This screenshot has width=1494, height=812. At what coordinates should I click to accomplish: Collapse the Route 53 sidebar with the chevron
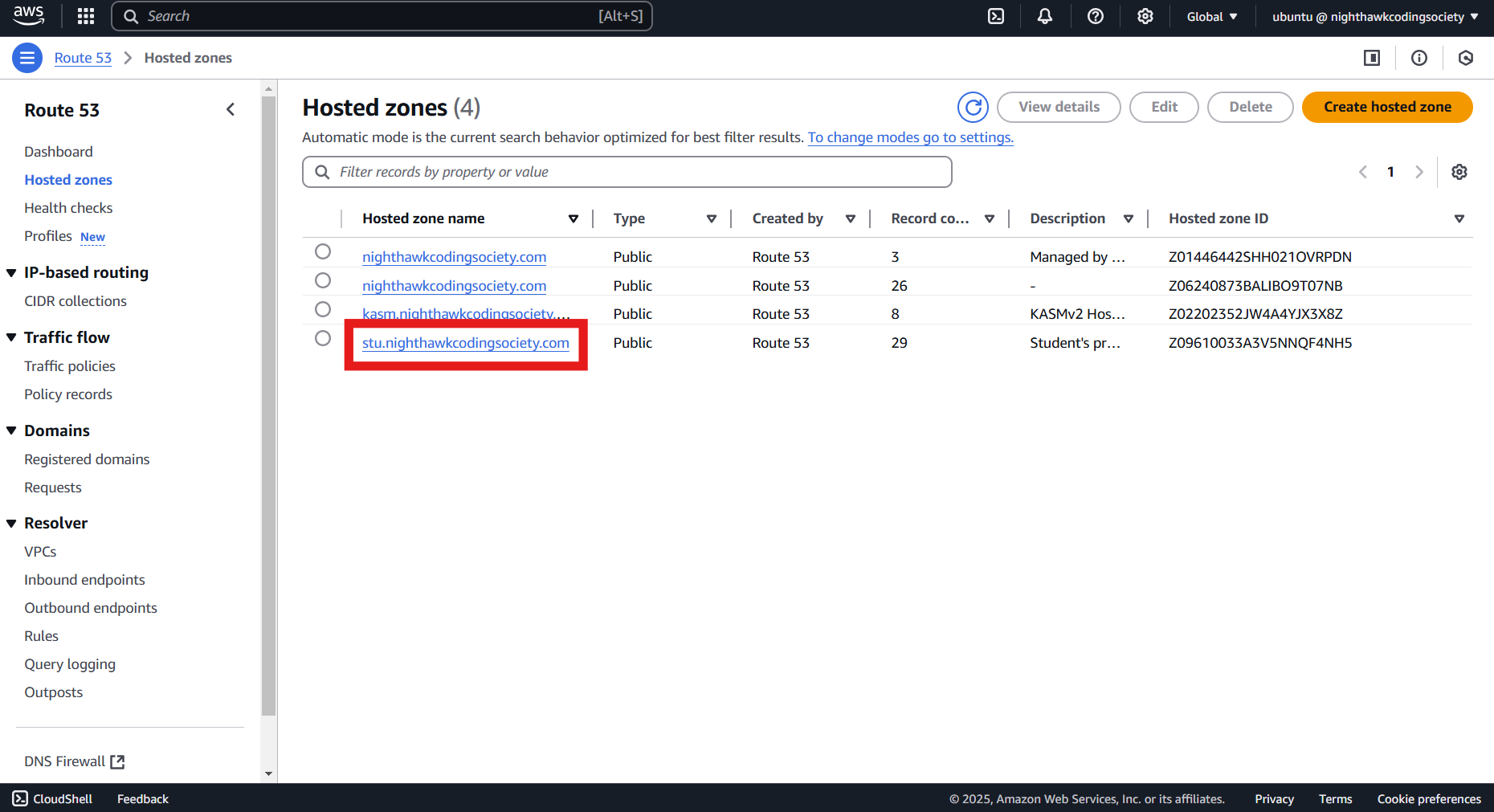tap(231, 109)
